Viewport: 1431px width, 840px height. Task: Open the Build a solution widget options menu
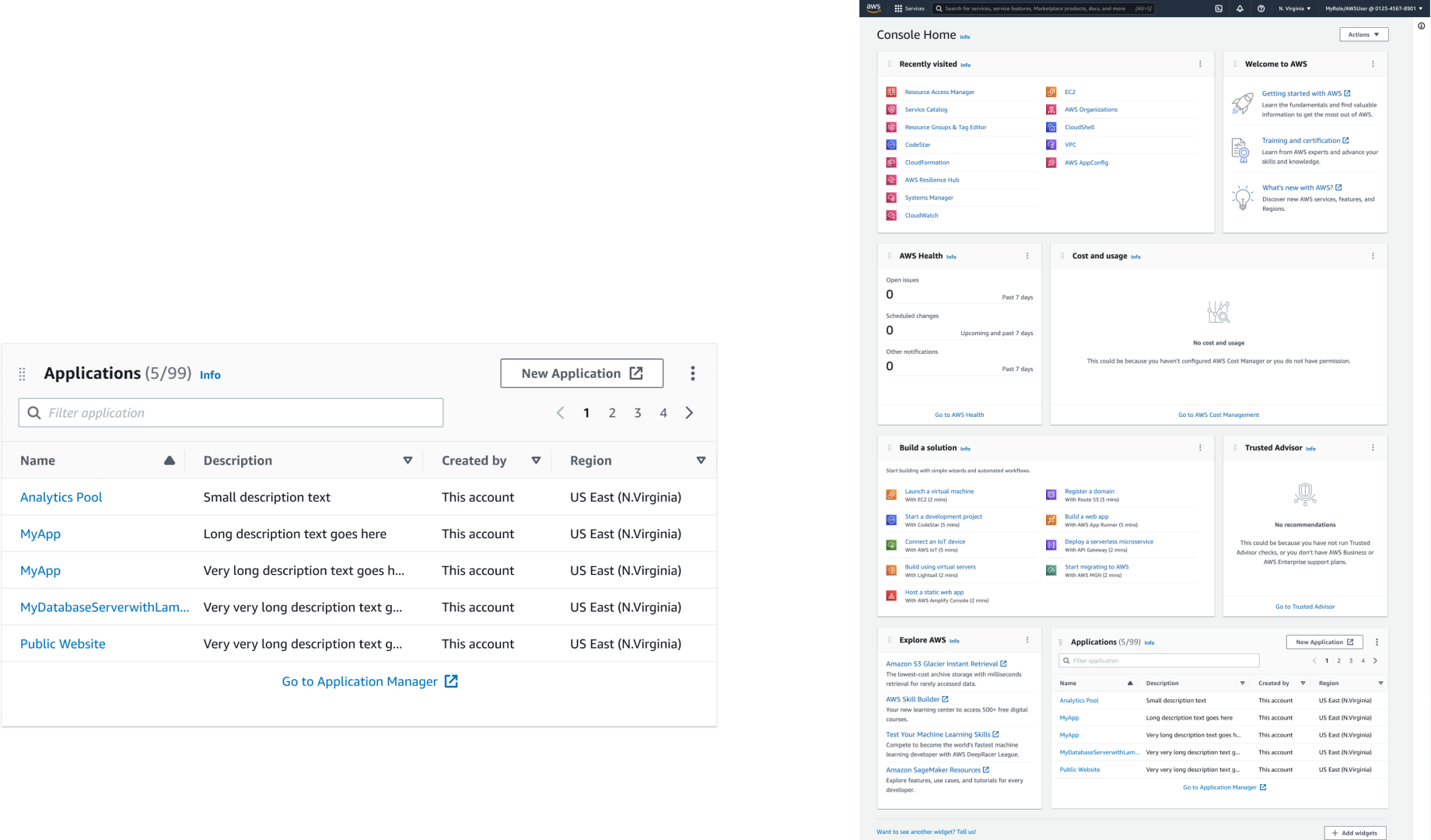coord(1200,448)
